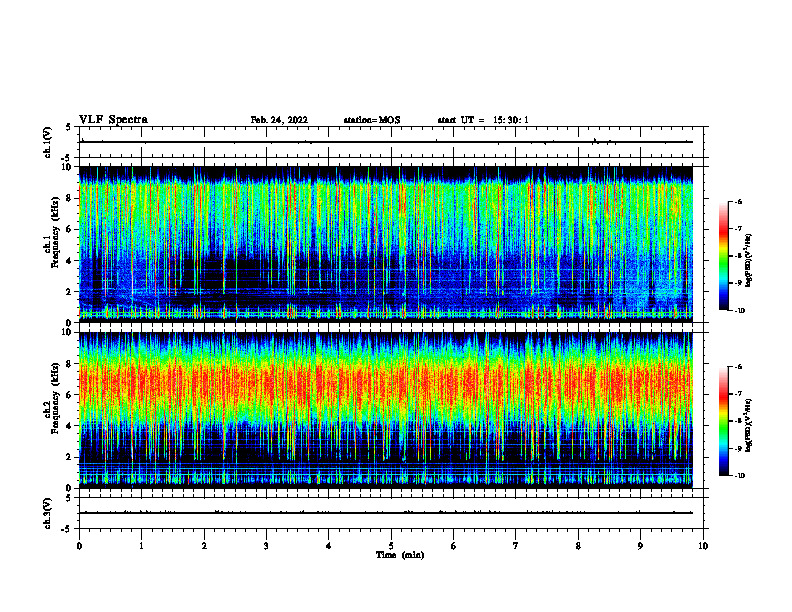Click time-axis tick label "4"
The width and height of the screenshot is (792, 612).
coord(329,546)
